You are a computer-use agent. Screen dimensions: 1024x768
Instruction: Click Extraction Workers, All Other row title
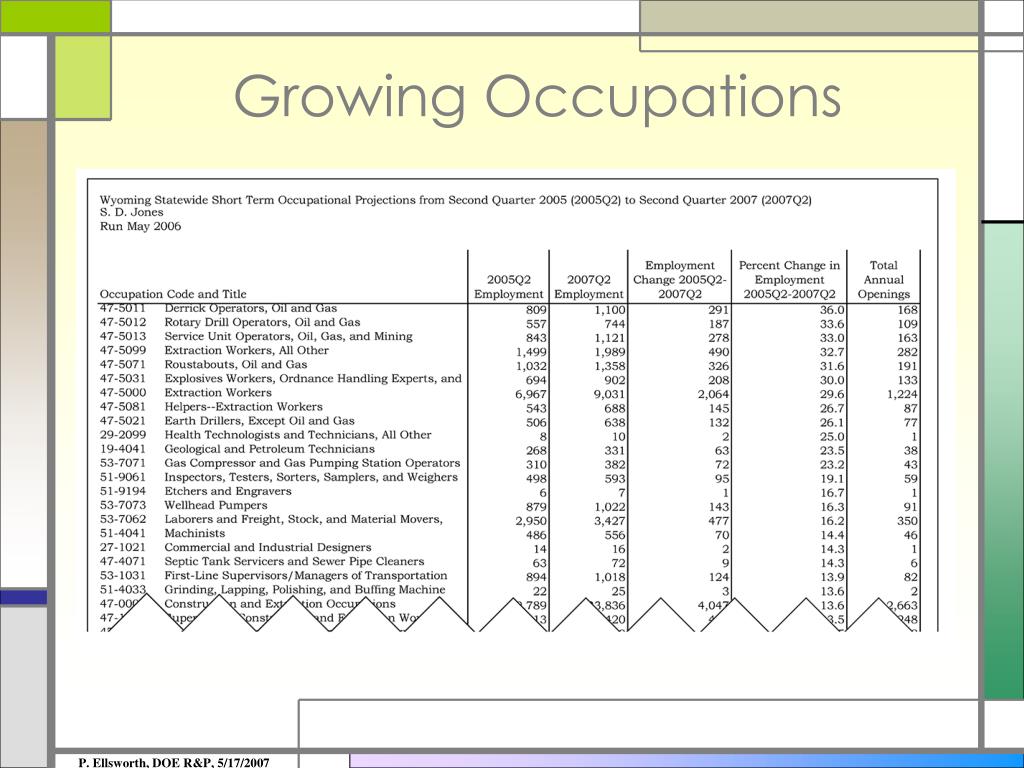(247, 351)
